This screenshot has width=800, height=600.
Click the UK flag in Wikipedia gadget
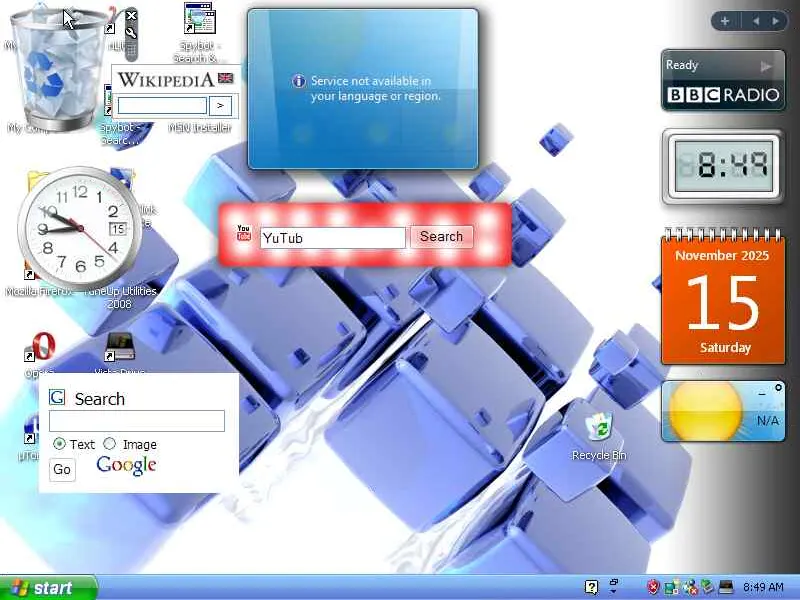[x=226, y=78]
